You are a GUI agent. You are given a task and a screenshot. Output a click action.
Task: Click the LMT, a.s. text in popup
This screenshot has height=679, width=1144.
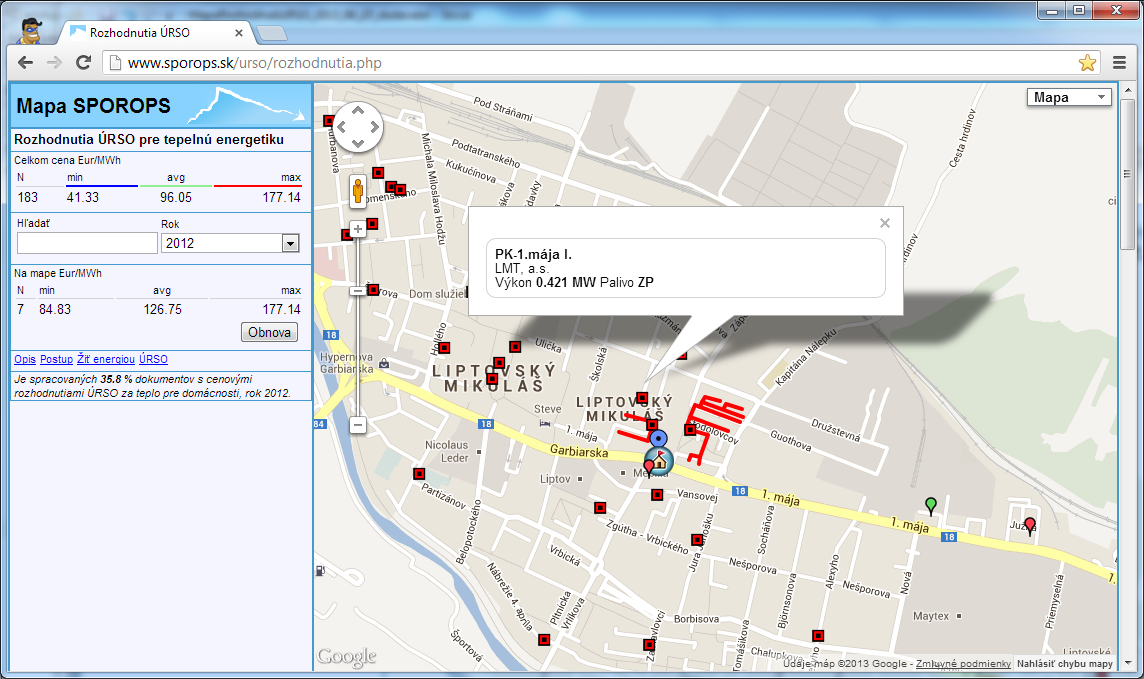coord(522,268)
